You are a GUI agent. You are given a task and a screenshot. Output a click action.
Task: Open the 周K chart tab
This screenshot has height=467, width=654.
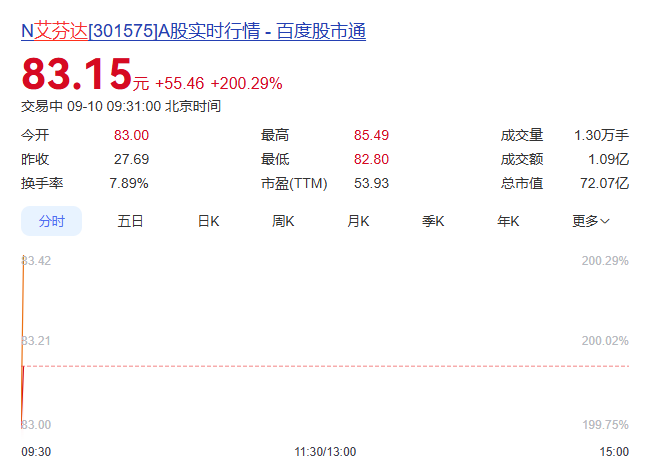pos(283,221)
